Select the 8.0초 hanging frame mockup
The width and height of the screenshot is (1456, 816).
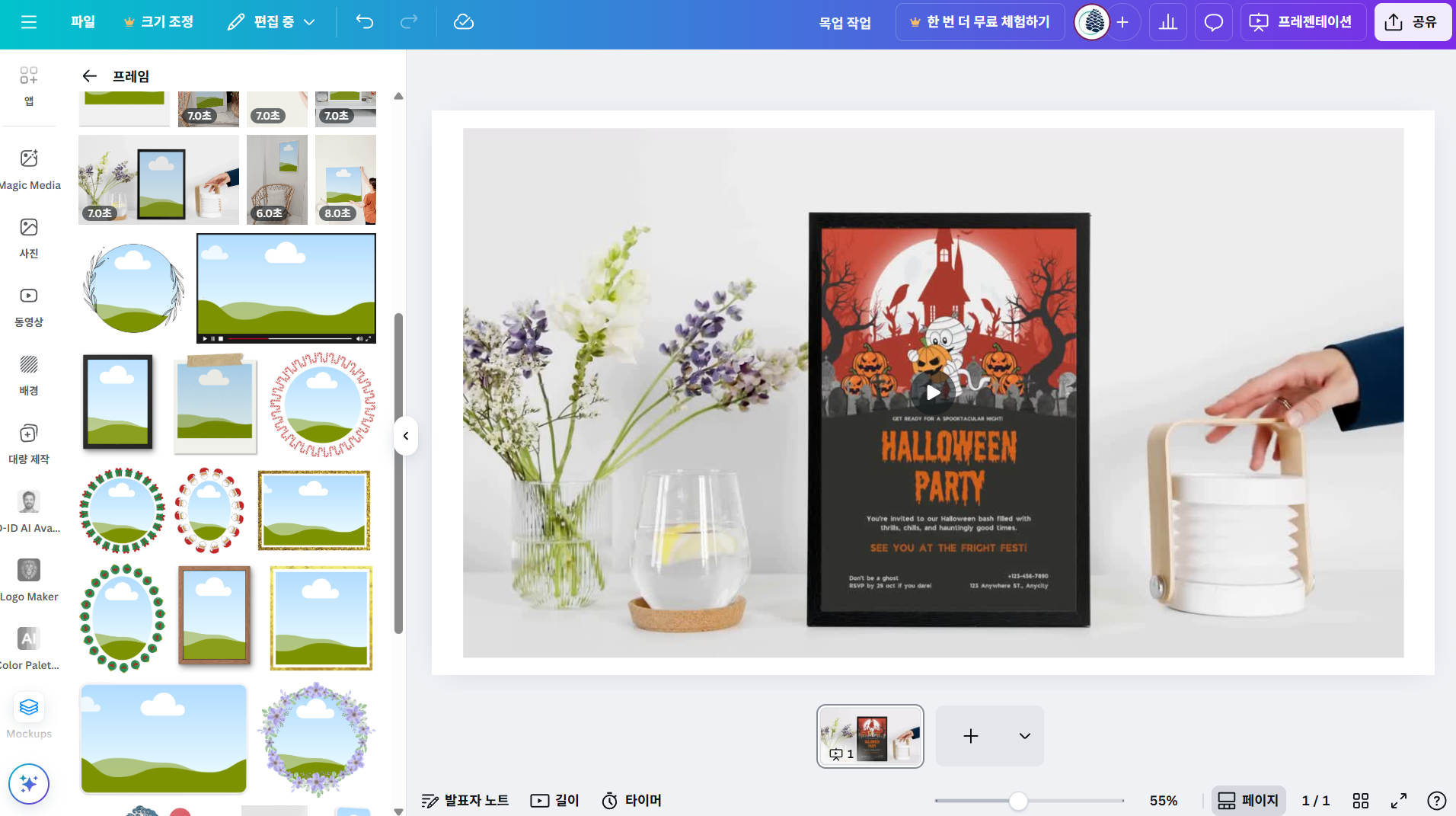pos(346,180)
